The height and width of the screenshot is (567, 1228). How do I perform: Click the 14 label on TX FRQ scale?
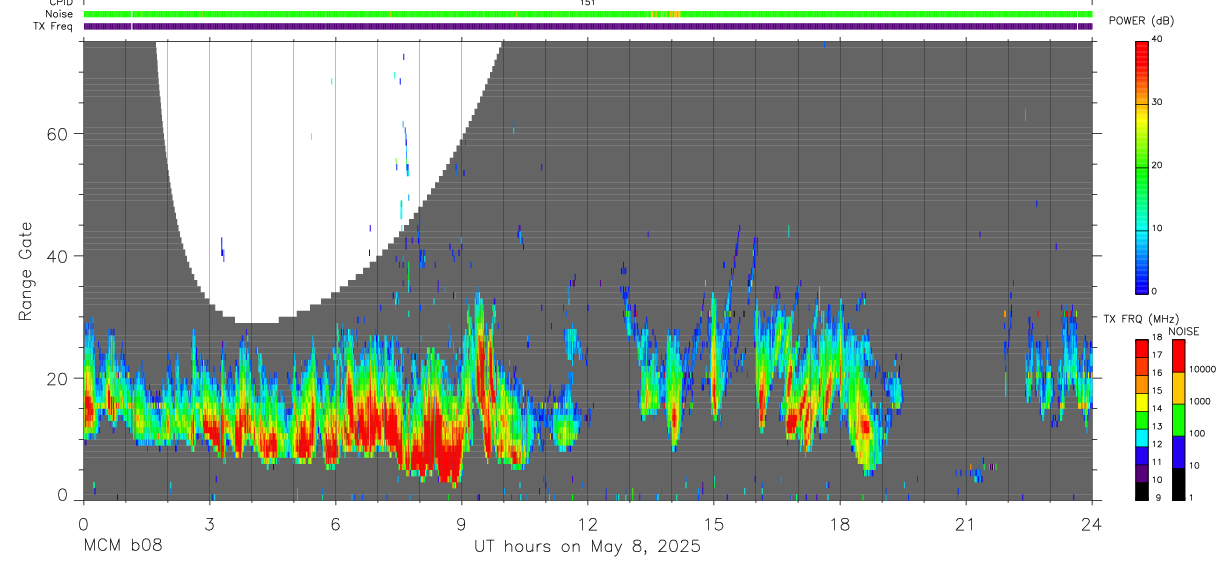1157,409
